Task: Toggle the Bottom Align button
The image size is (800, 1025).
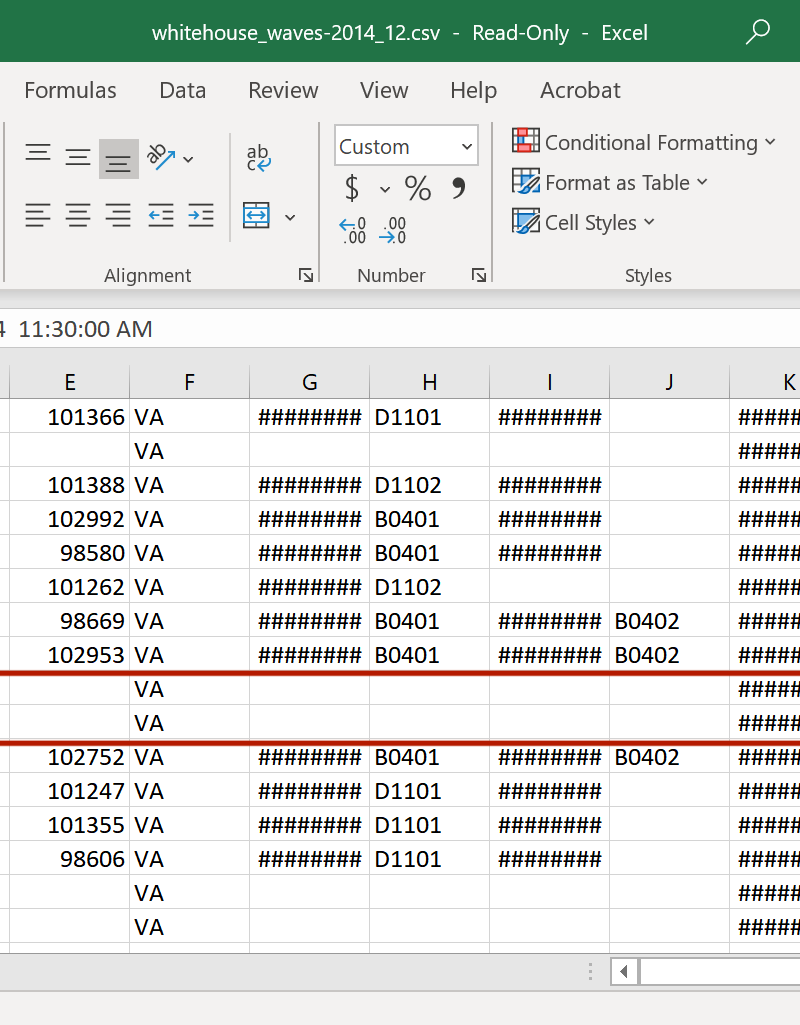Action: [118, 159]
